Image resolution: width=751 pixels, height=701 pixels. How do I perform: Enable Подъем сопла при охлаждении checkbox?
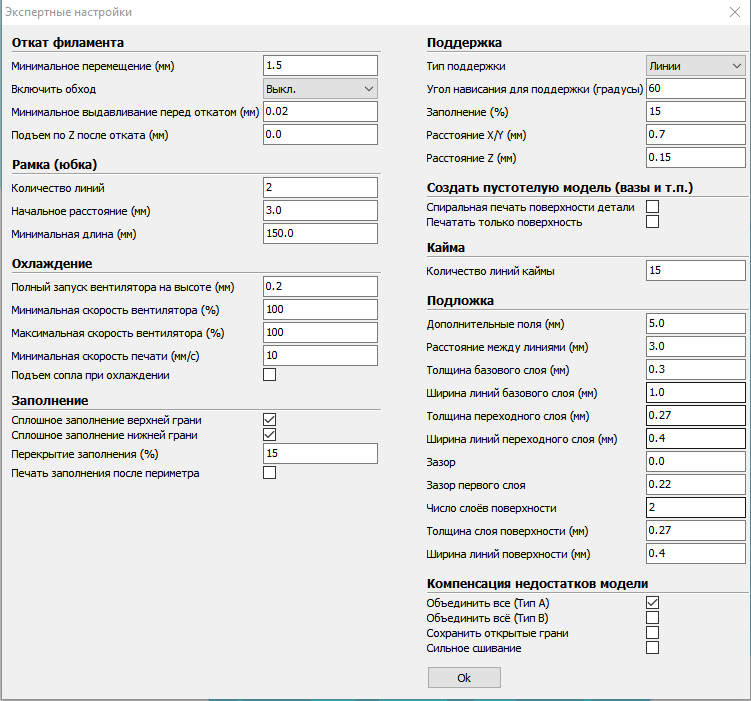pos(269,375)
